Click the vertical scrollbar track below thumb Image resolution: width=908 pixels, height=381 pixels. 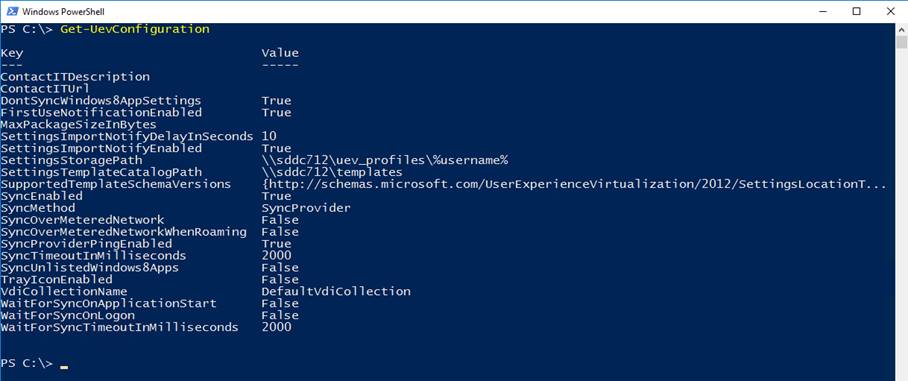[x=901, y=214]
